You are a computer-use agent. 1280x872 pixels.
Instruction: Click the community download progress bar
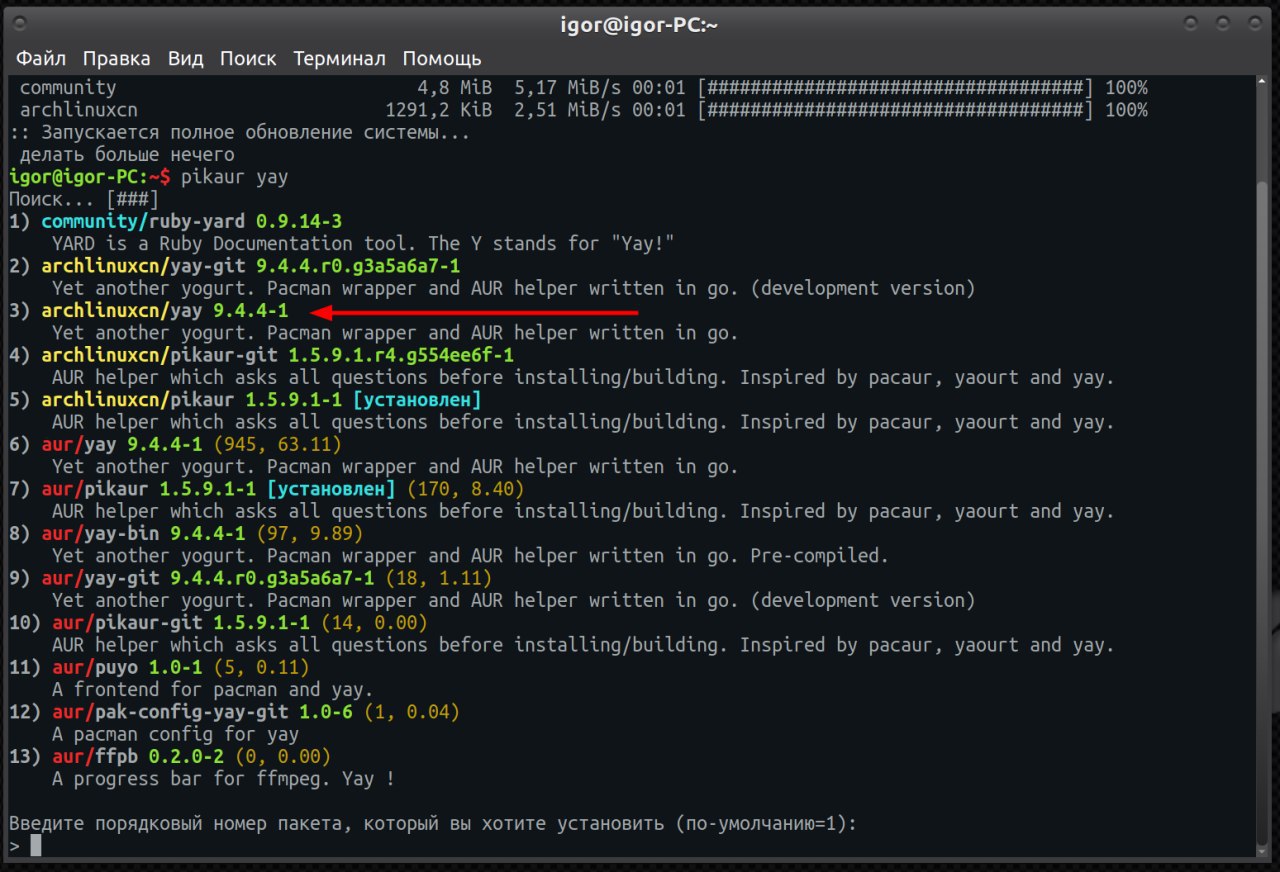coord(896,88)
